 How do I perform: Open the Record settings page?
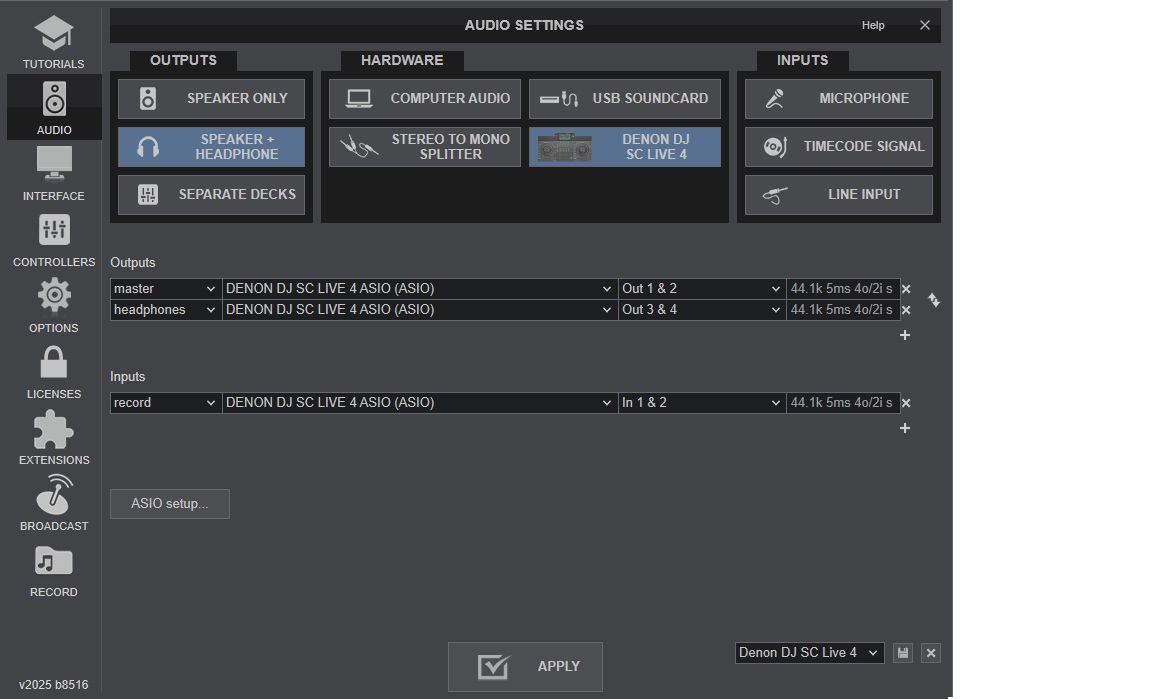coord(54,570)
